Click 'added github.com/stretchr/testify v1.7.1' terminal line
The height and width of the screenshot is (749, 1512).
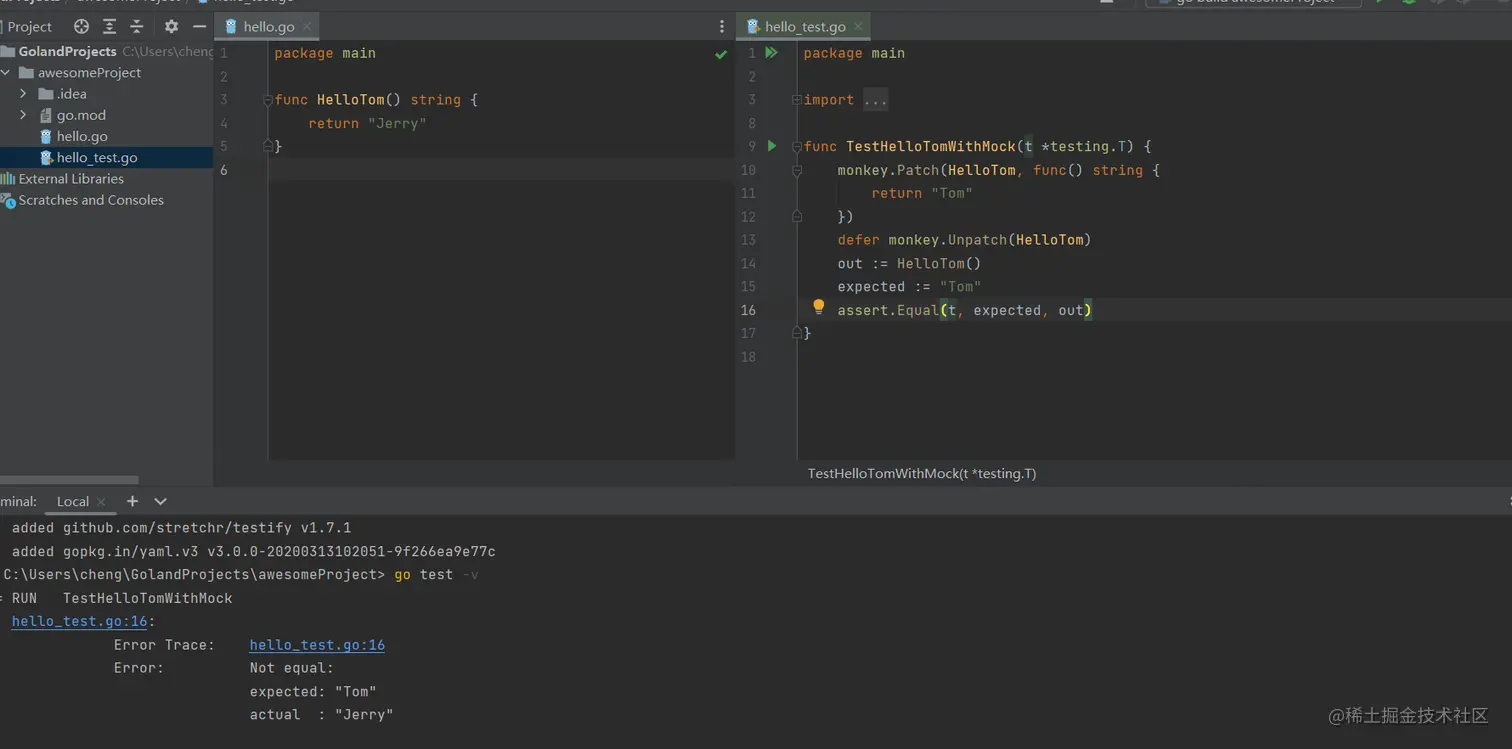point(181,528)
